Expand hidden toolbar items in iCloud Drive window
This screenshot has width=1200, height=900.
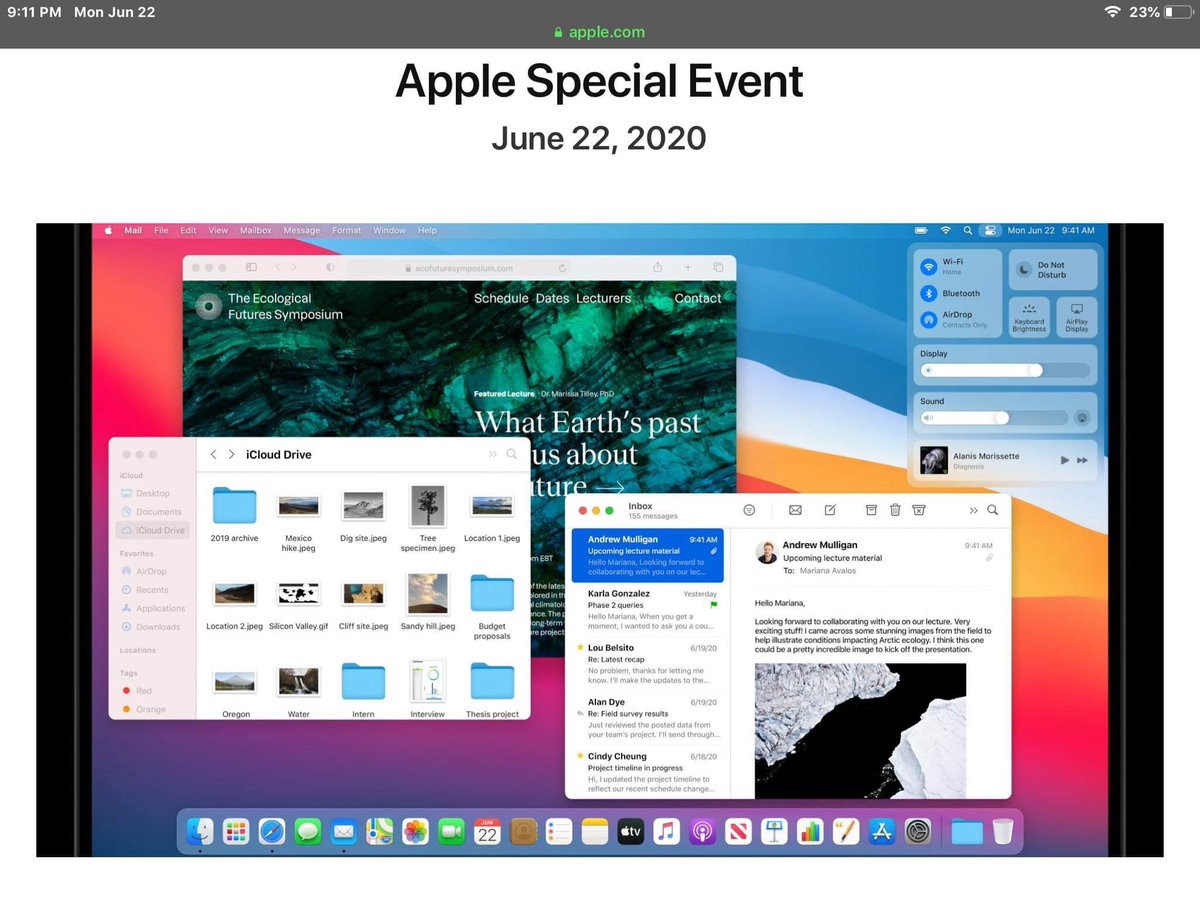coord(492,454)
